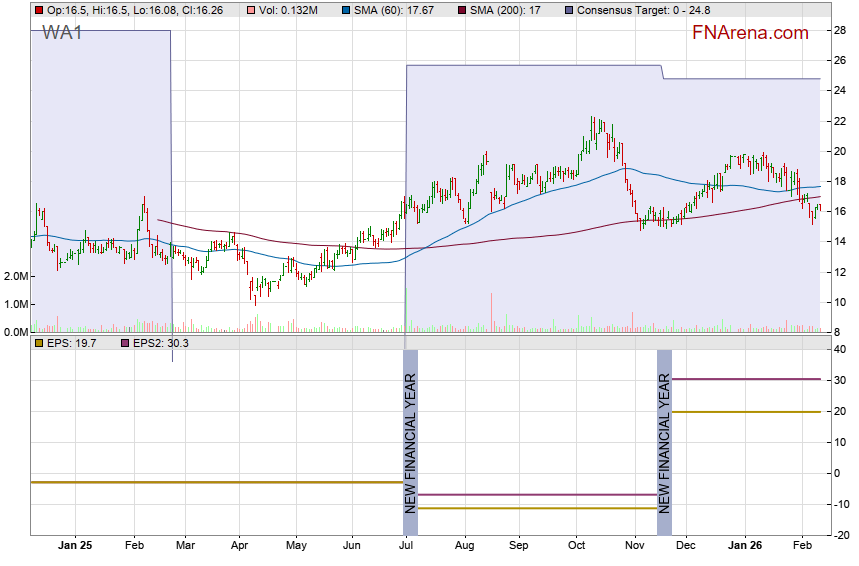Click the pink Vol legend swatch
The image size is (859, 566).
tap(236, 10)
